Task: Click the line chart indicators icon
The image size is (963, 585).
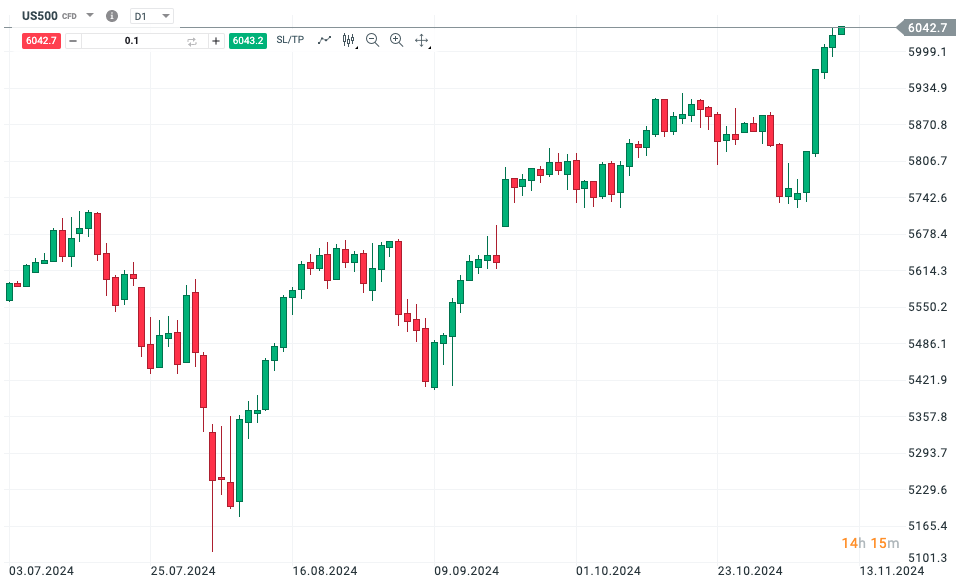Action: coord(324,40)
